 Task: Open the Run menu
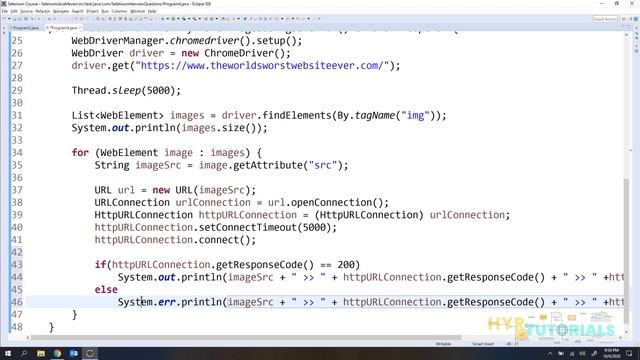[x=105, y=11]
